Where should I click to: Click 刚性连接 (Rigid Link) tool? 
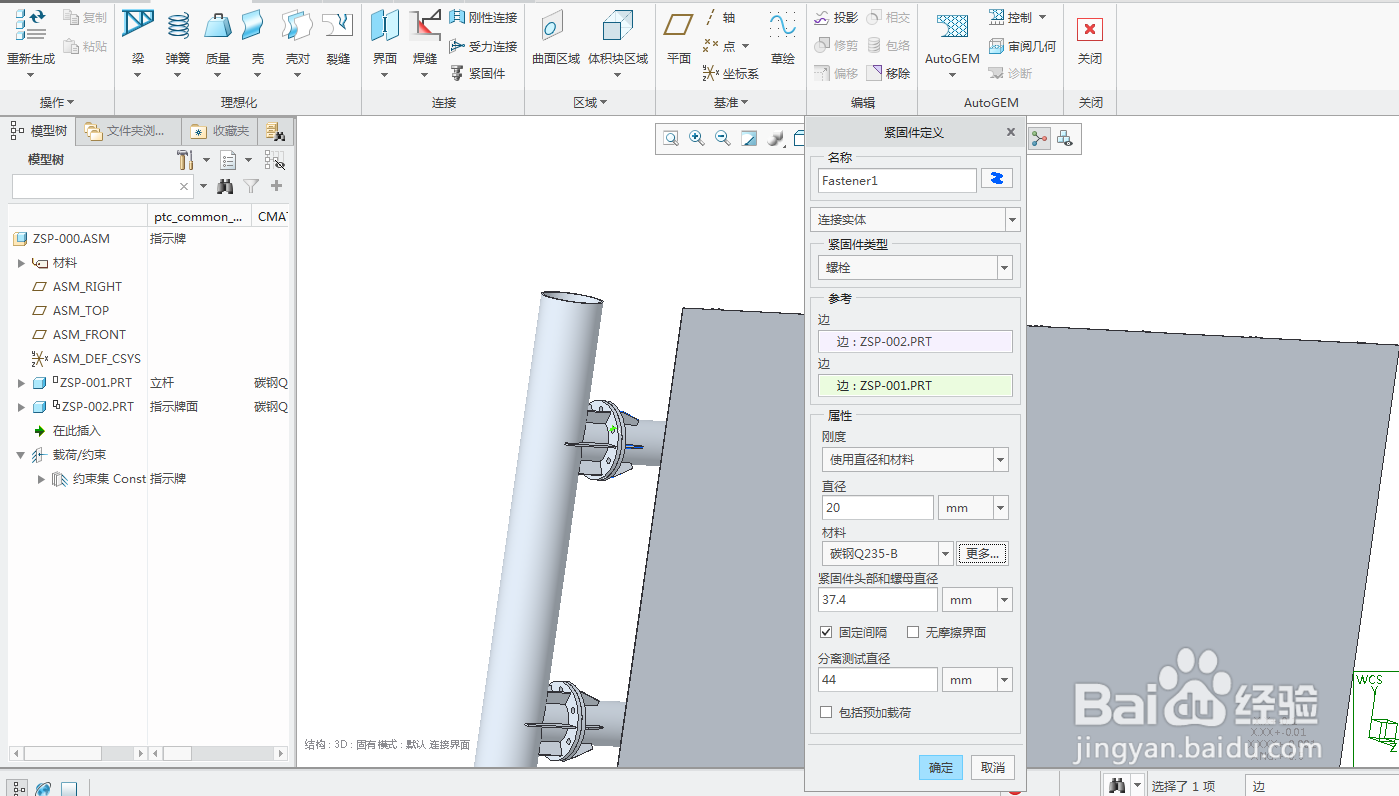[x=483, y=17]
